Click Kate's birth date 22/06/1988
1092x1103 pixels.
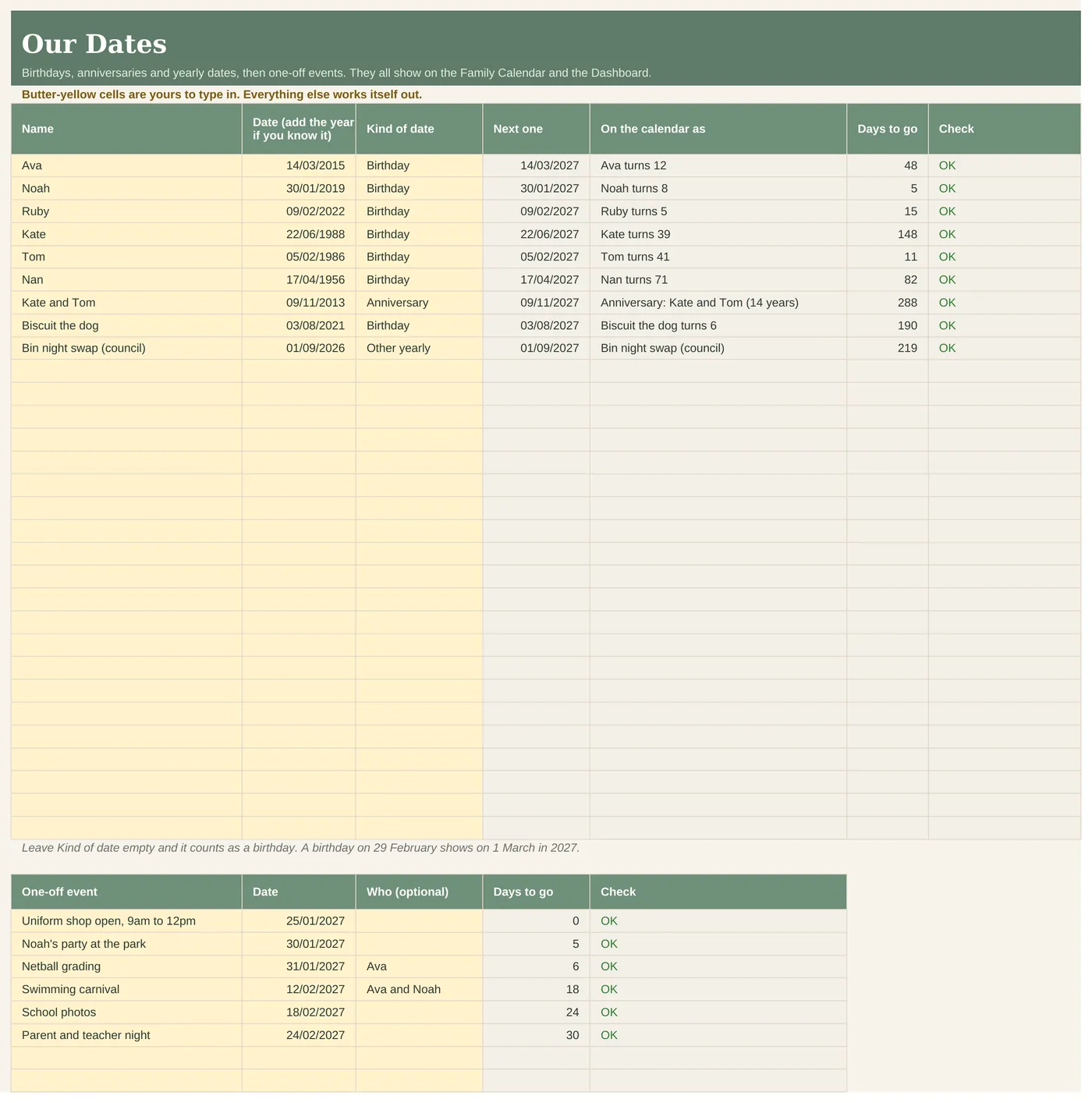coord(299,236)
